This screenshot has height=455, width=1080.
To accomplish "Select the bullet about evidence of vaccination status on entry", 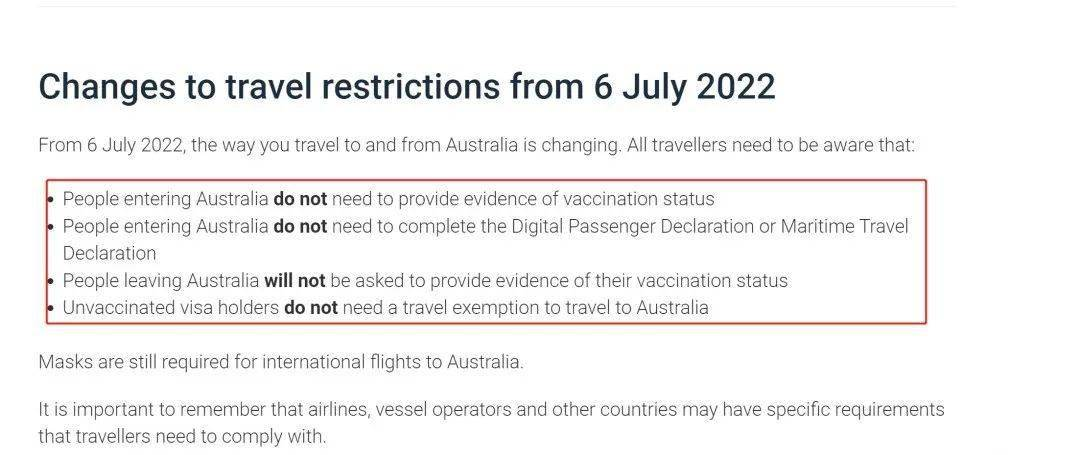I will (x=388, y=199).
